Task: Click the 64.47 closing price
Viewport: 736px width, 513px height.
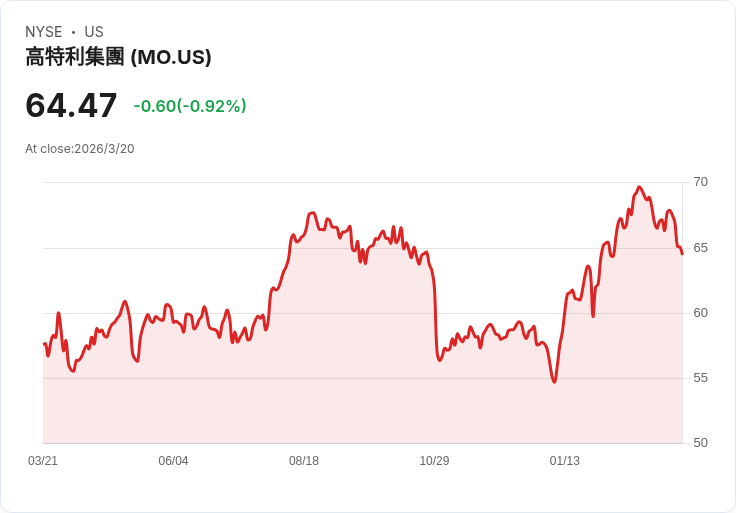Action: pyautogui.click(x=71, y=105)
